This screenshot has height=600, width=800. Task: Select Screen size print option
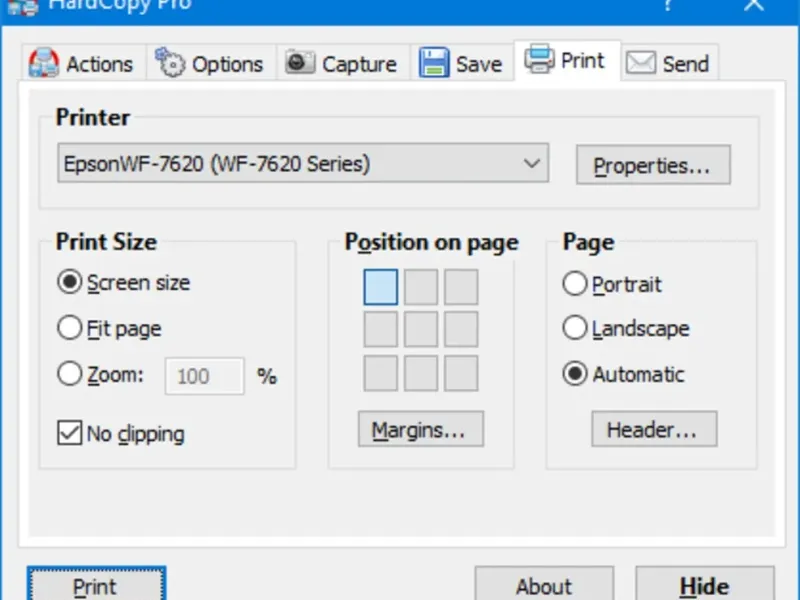123,282
